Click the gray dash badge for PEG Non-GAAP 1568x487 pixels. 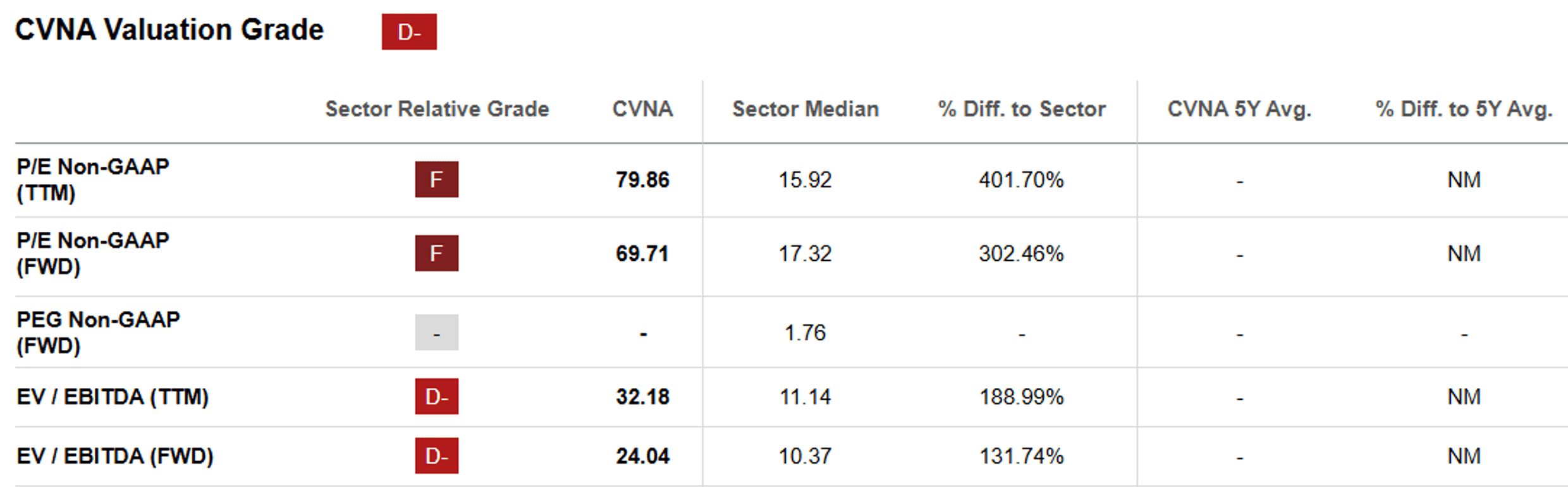tap(436, 332)
